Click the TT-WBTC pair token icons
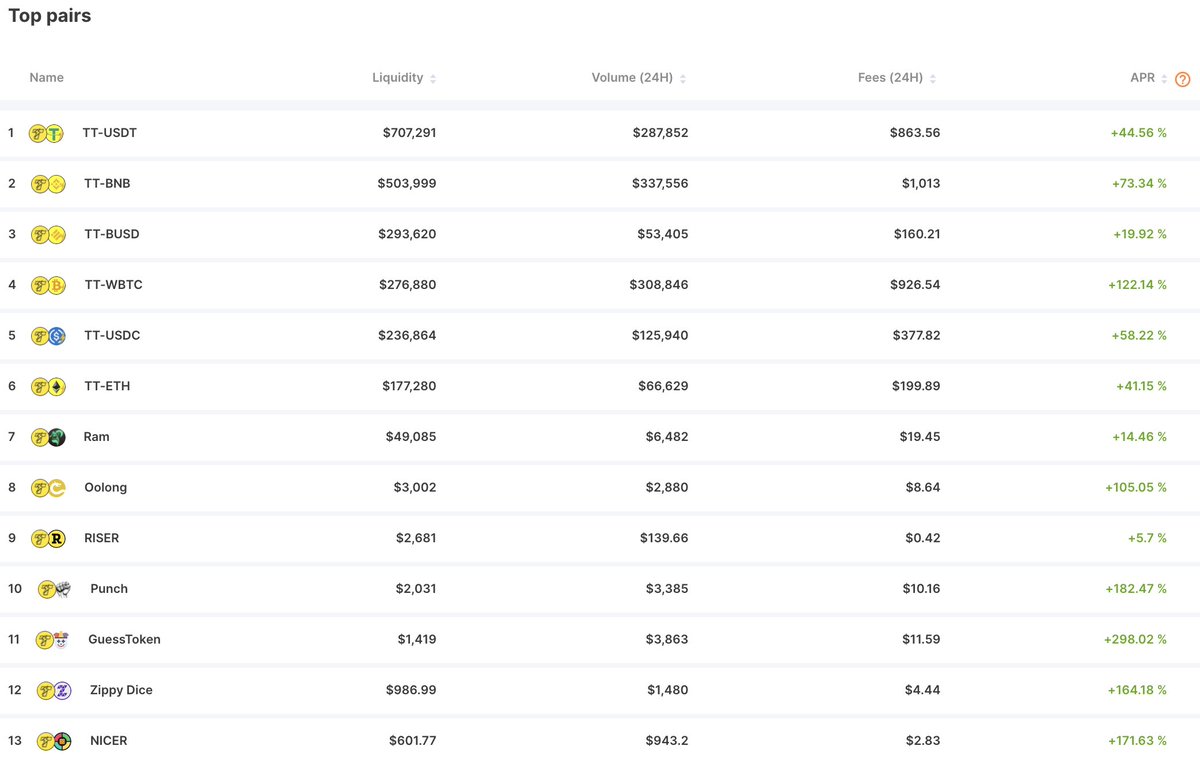 pyautogui.click(x=48, y=285)
